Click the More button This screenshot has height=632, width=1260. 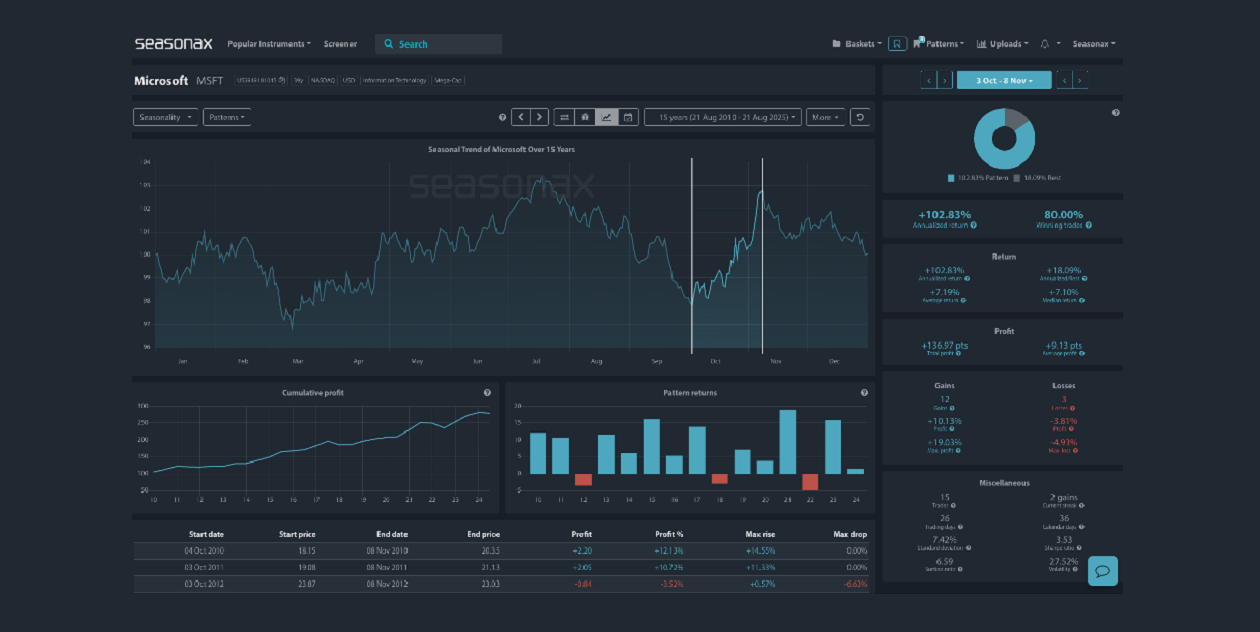(x=825, y=117)
